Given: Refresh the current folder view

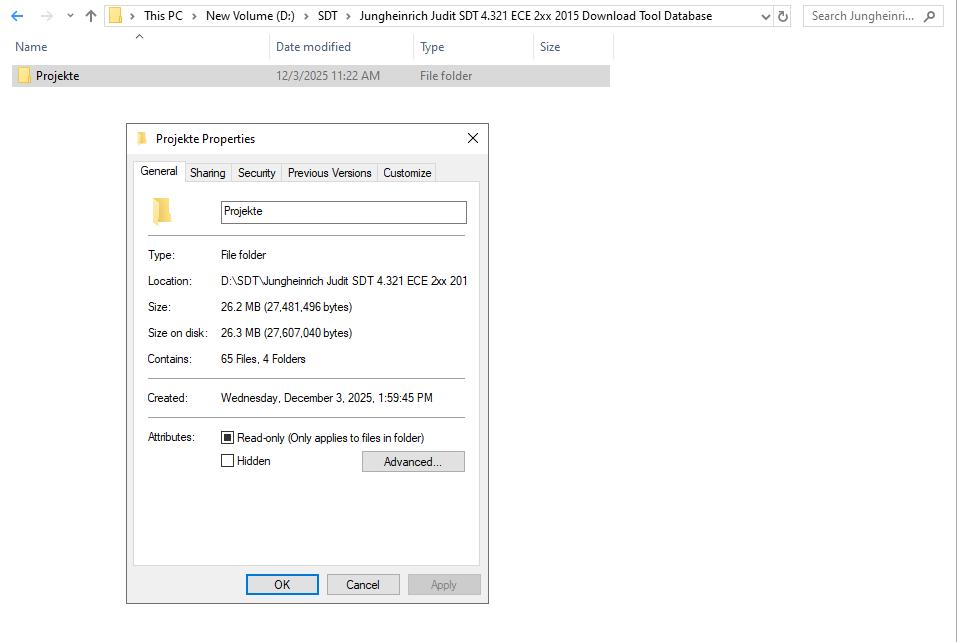Looking at the screenshot, I should [x=782, y=16].
